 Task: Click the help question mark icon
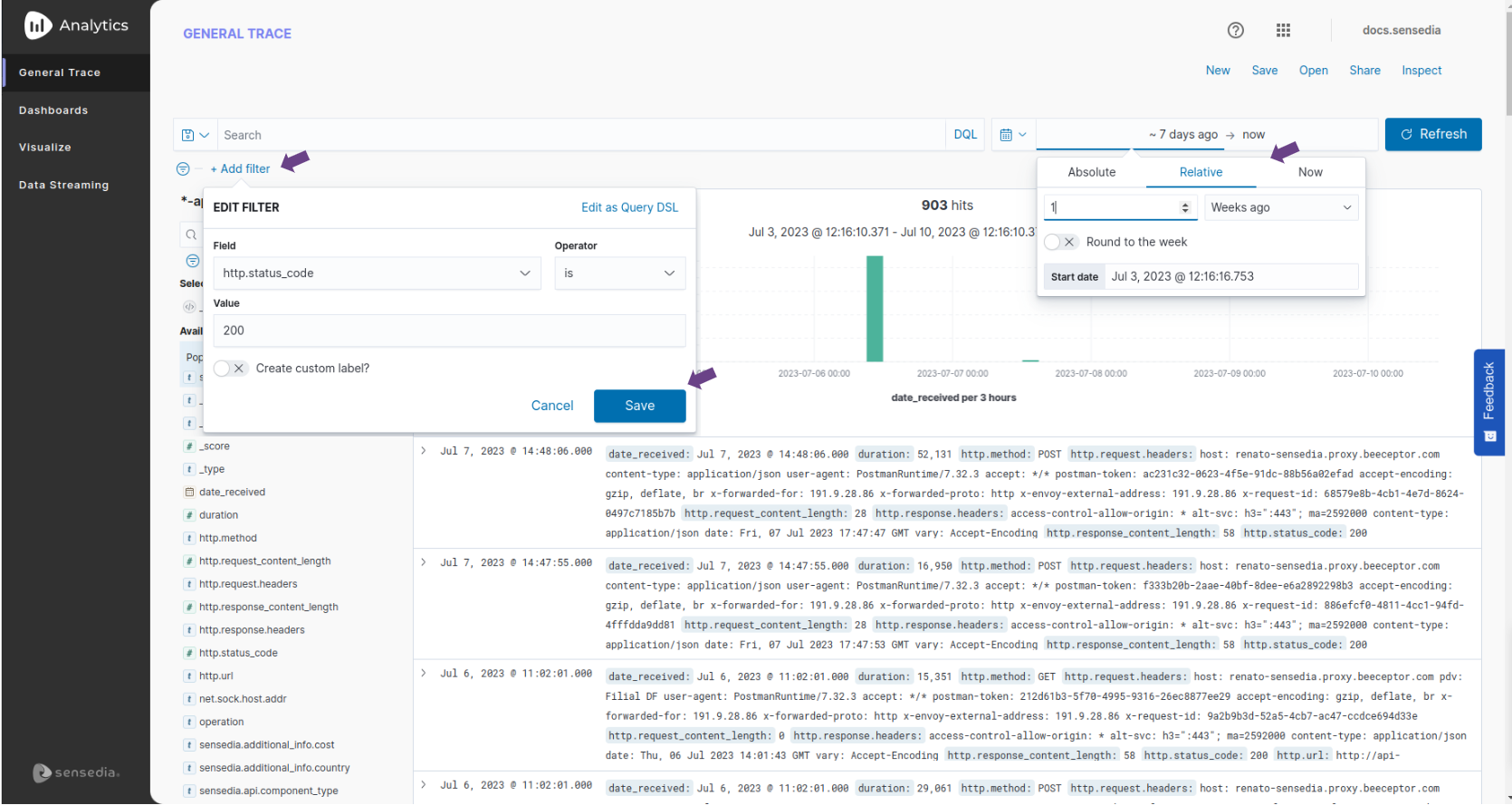coord(1235,31)
